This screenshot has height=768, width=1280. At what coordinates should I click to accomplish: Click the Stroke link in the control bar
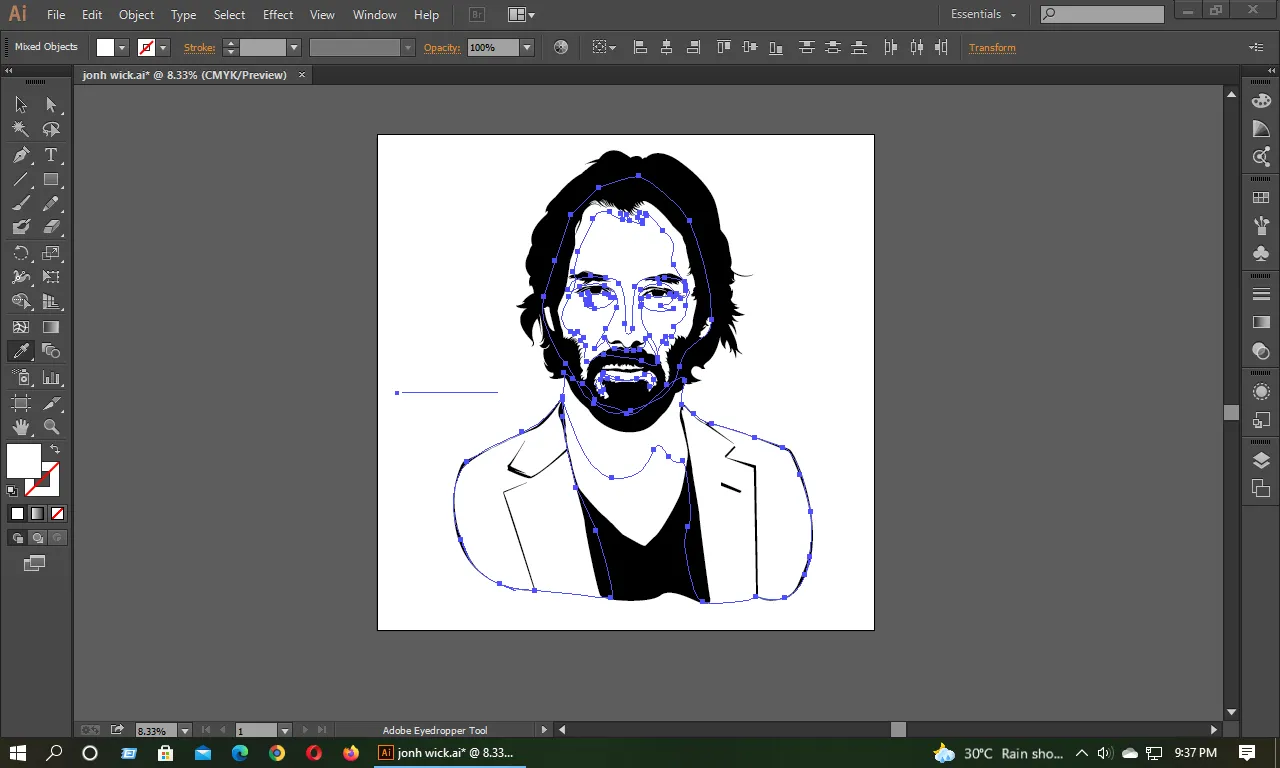(199, 48)
